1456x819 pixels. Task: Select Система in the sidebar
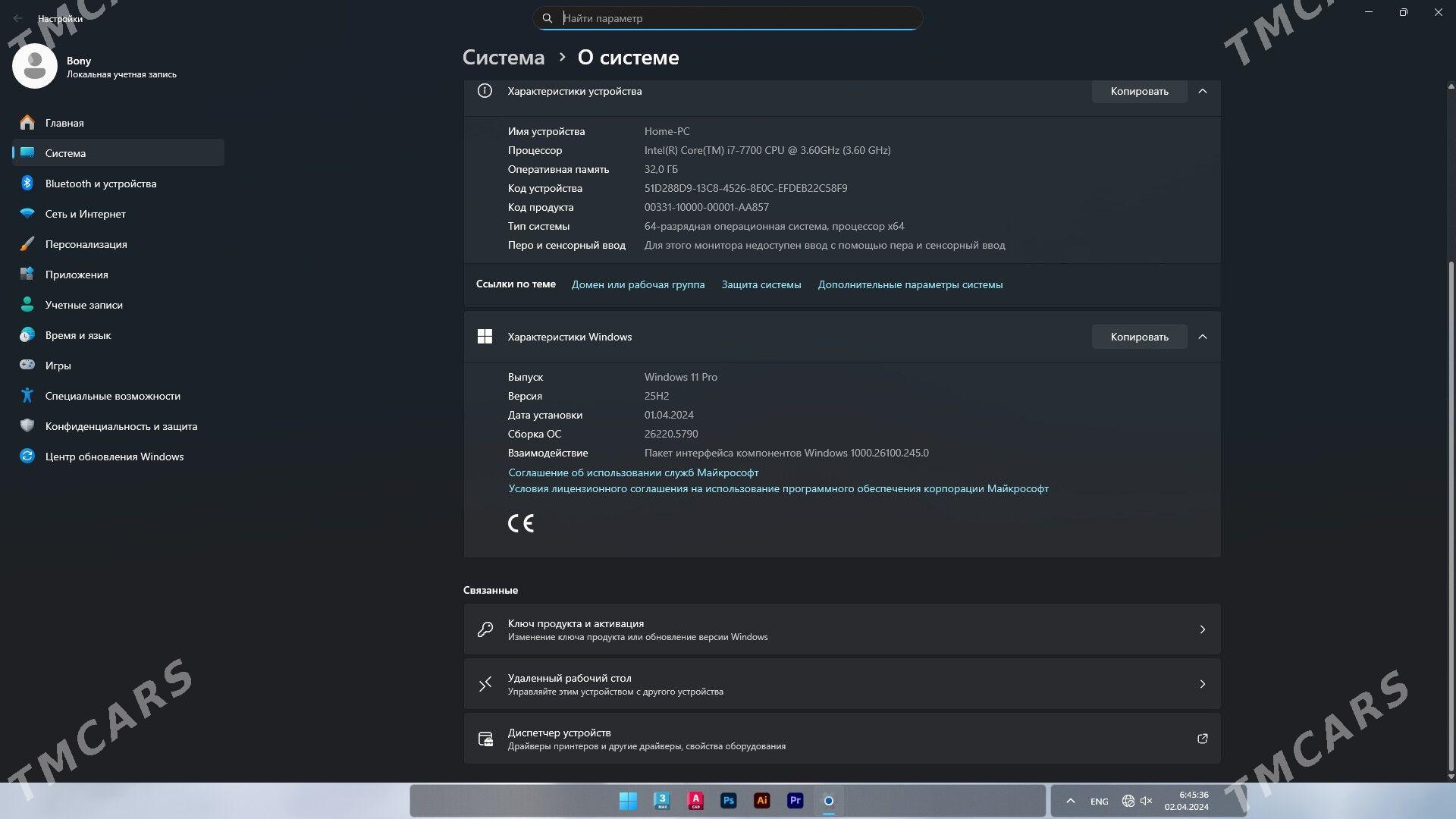pos(118,153)
